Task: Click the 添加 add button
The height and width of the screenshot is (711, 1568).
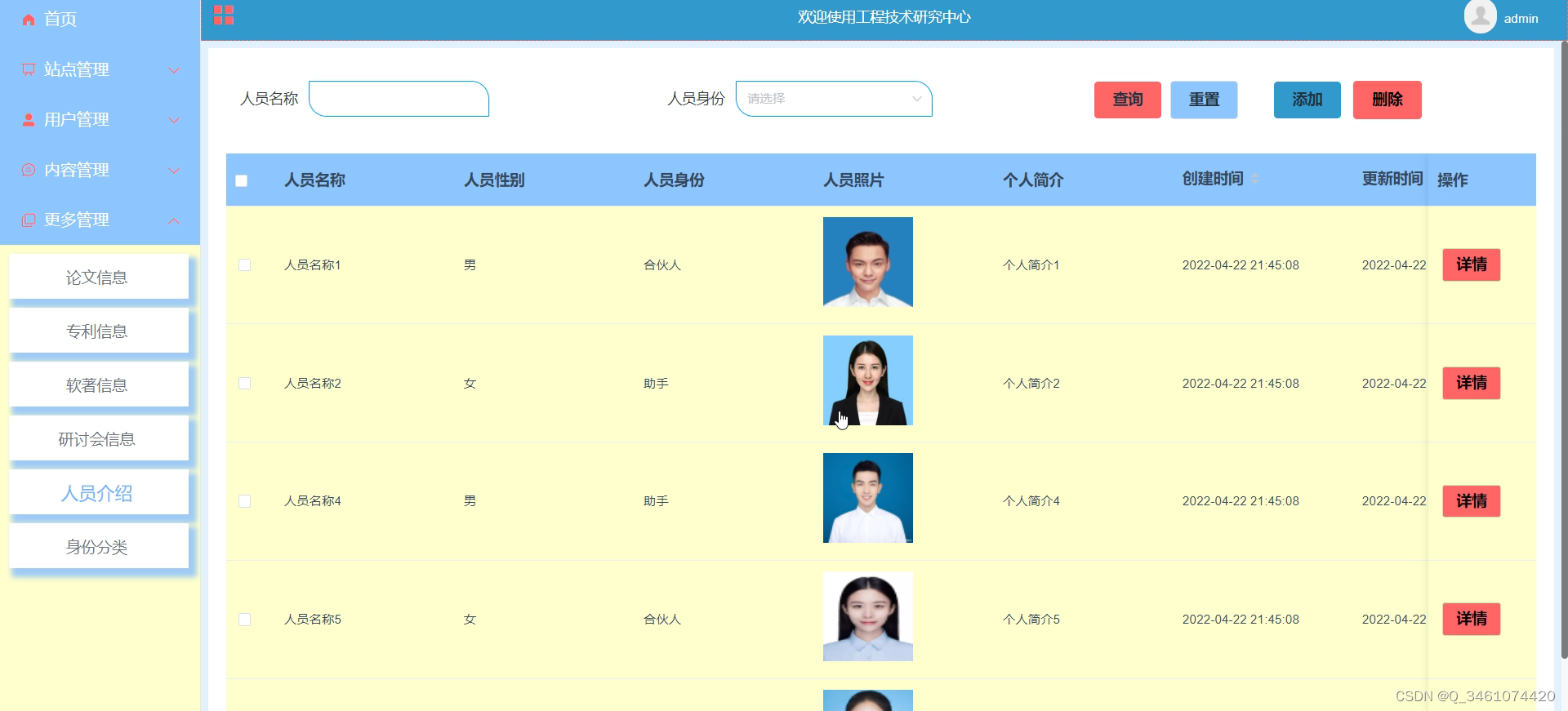Action: click(x=1307, y=100)
